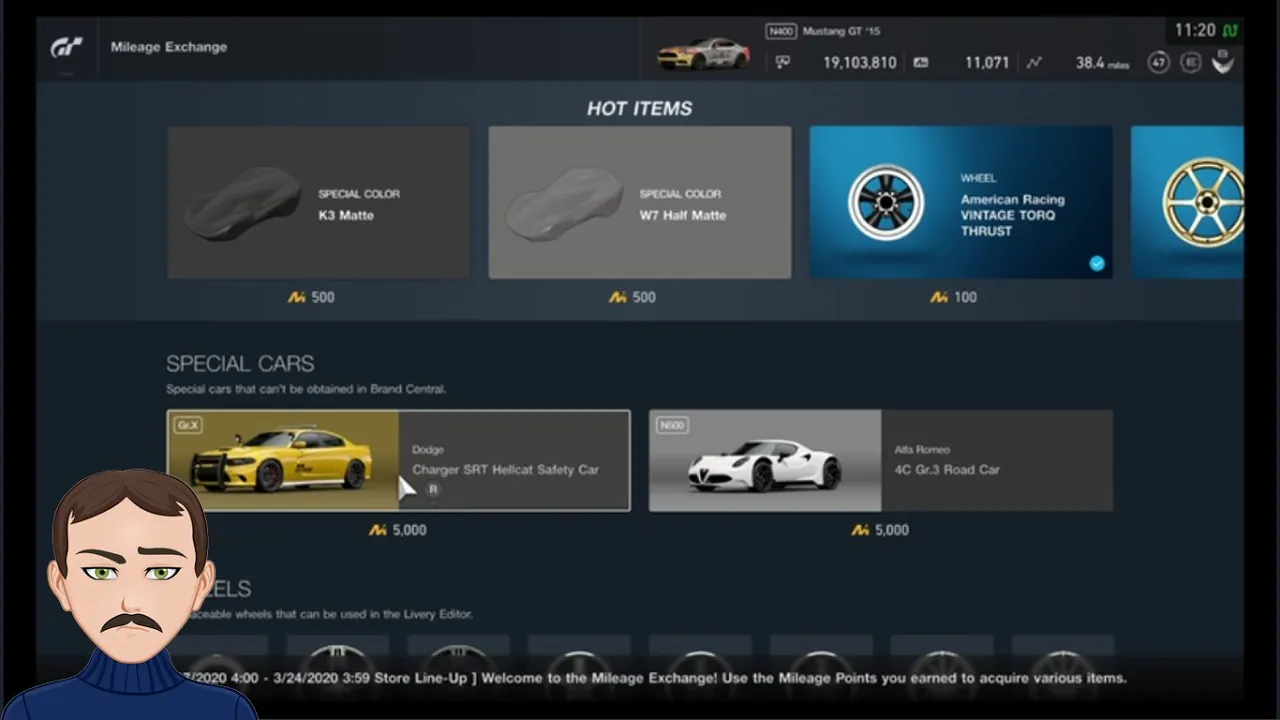
Task: Click the SPECIAL CARS heading
Action: [x=240, y=364]
